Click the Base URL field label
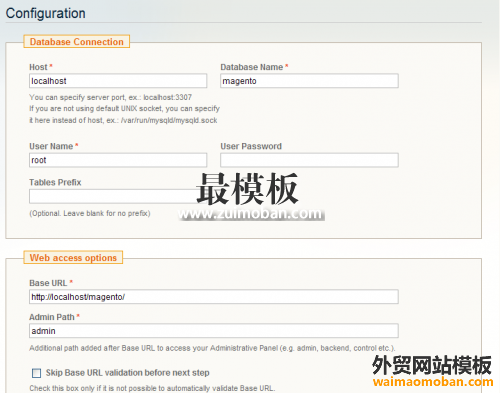 coord(48,283)
